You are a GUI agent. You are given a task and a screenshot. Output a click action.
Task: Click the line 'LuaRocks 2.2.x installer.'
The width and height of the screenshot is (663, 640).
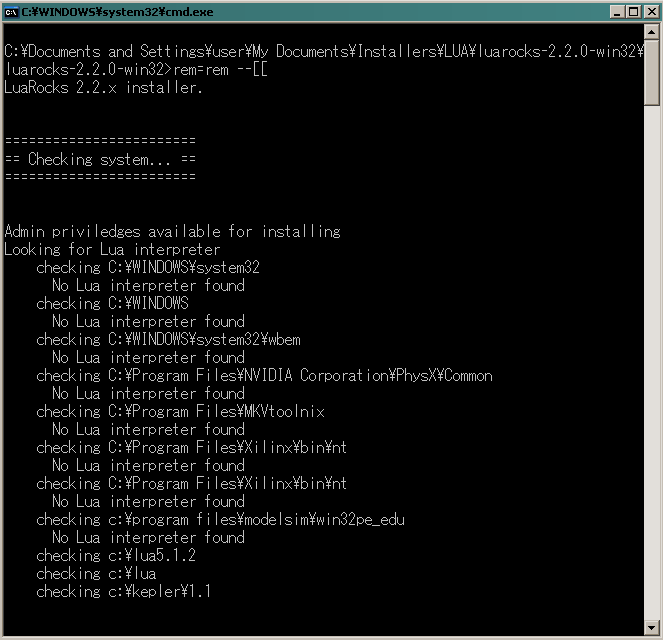[103, 88]
